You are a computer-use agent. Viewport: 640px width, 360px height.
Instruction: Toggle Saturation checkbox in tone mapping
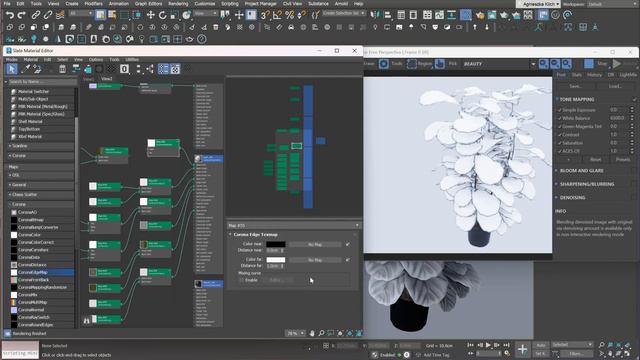[560, 143]
